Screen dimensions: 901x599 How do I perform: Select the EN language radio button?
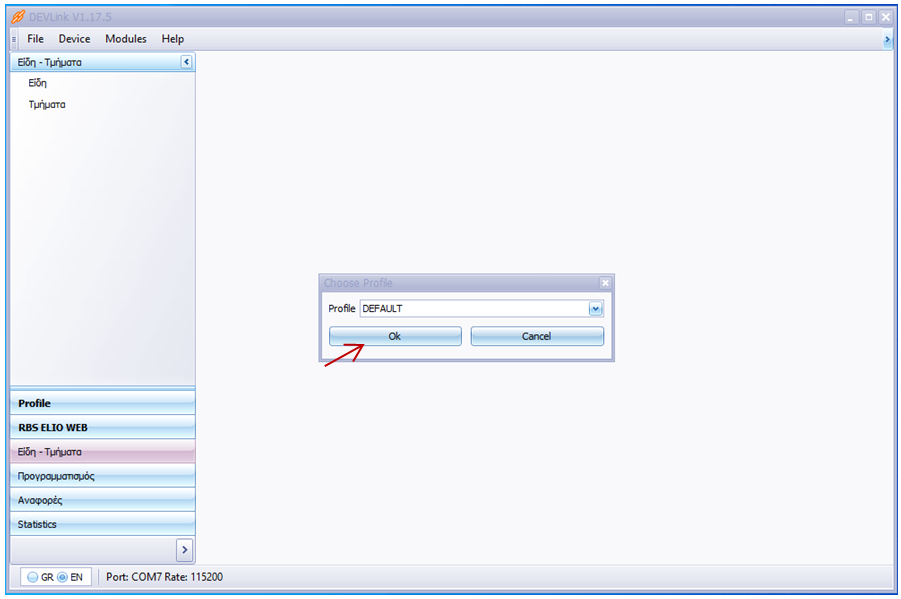(x=62, y=577)
